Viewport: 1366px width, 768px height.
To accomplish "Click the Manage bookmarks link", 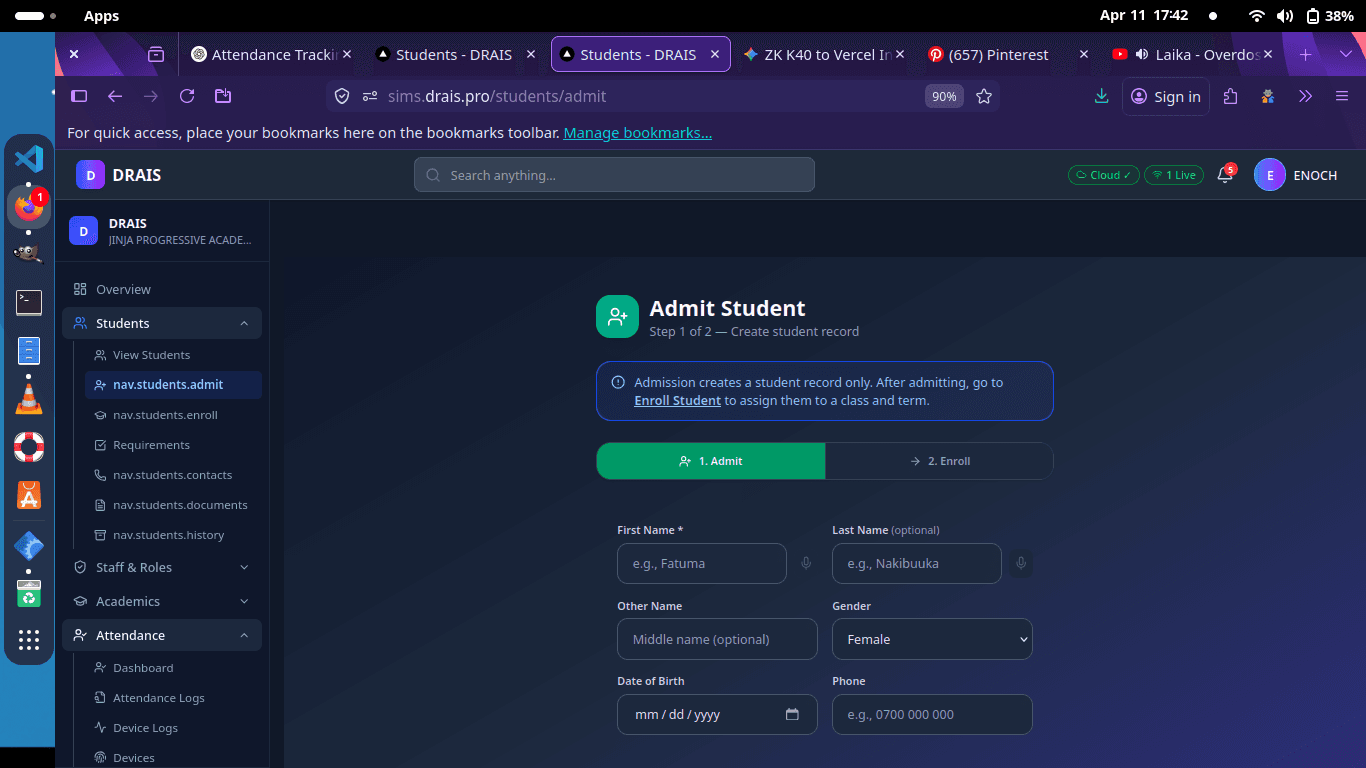I will coord(637,133).
